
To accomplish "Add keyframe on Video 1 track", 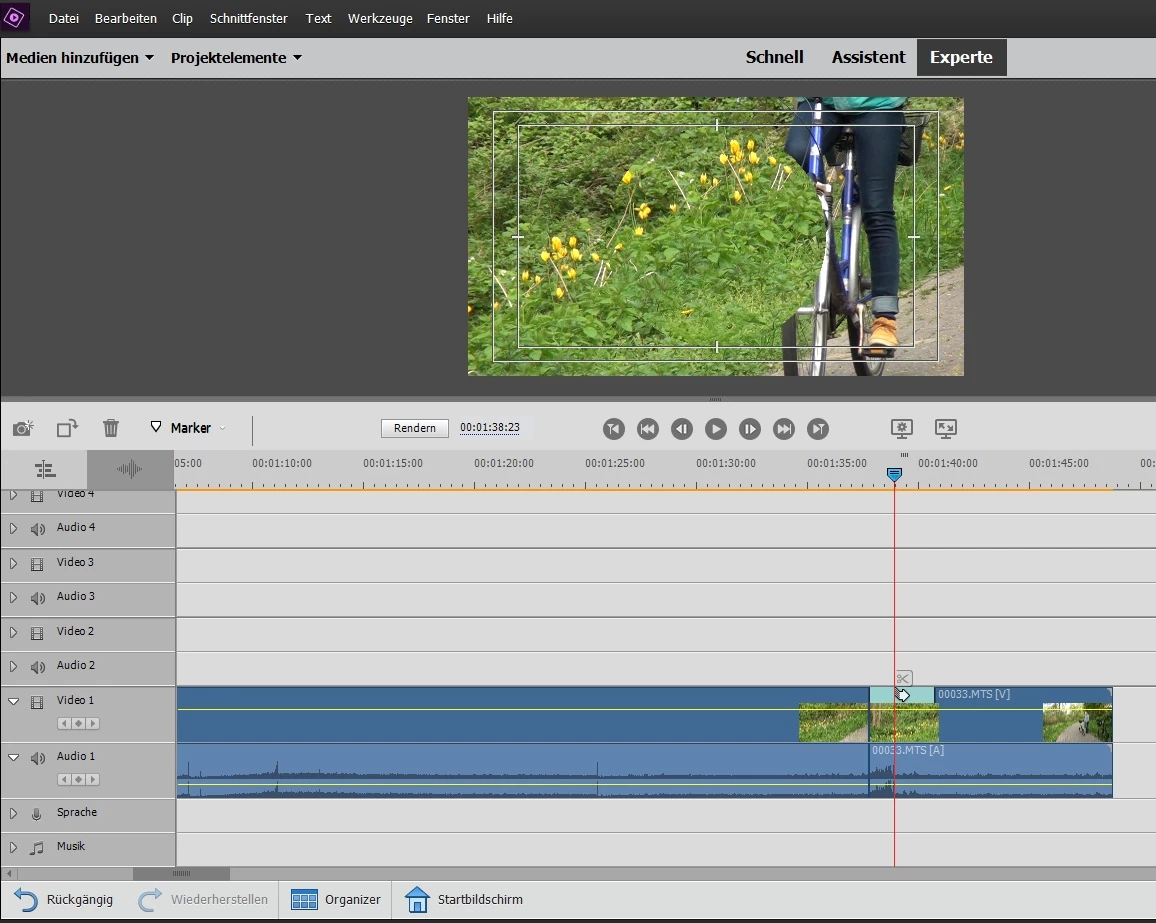I will (78, 723).
